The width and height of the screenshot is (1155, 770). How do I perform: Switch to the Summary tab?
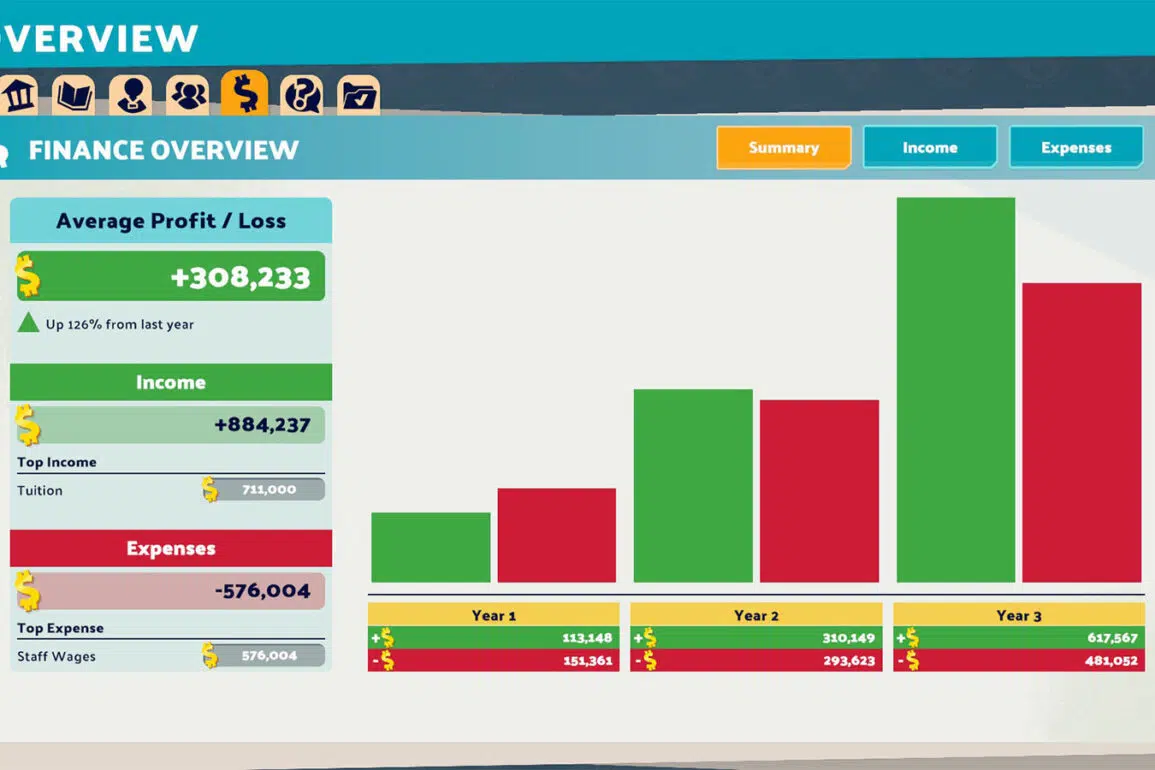pos(784,147)
